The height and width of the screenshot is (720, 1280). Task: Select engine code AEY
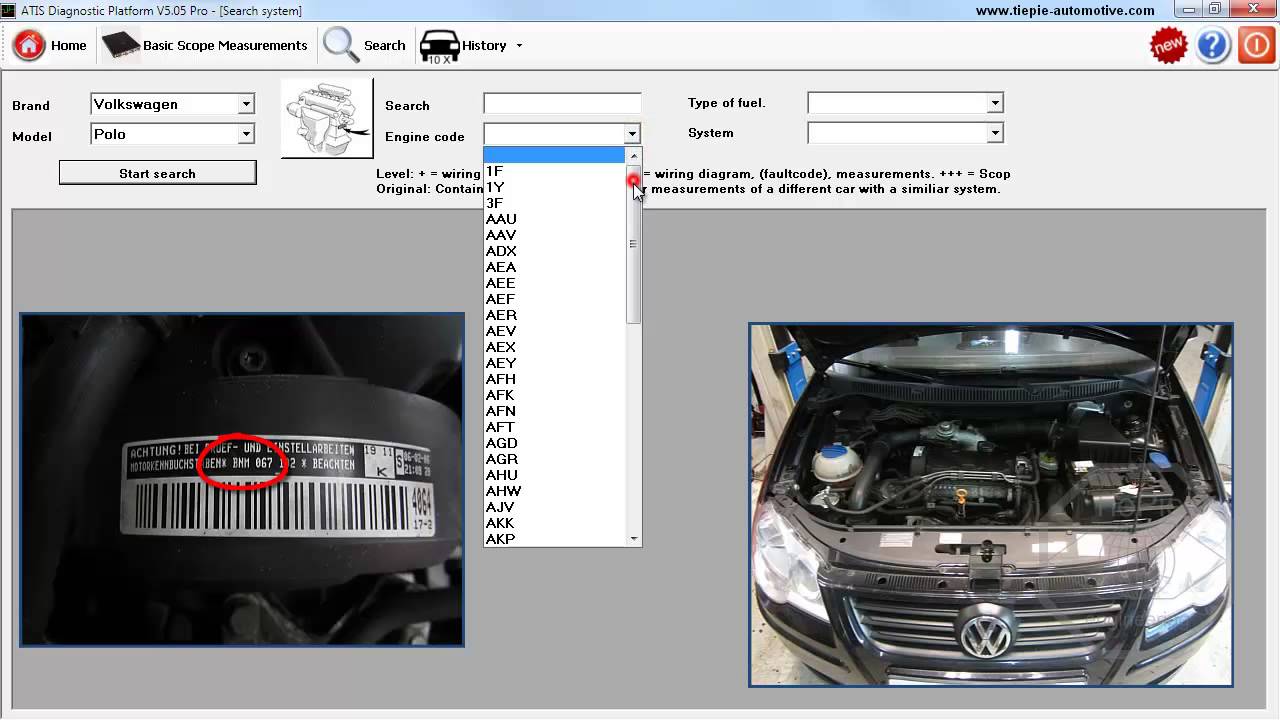(555, 363)
